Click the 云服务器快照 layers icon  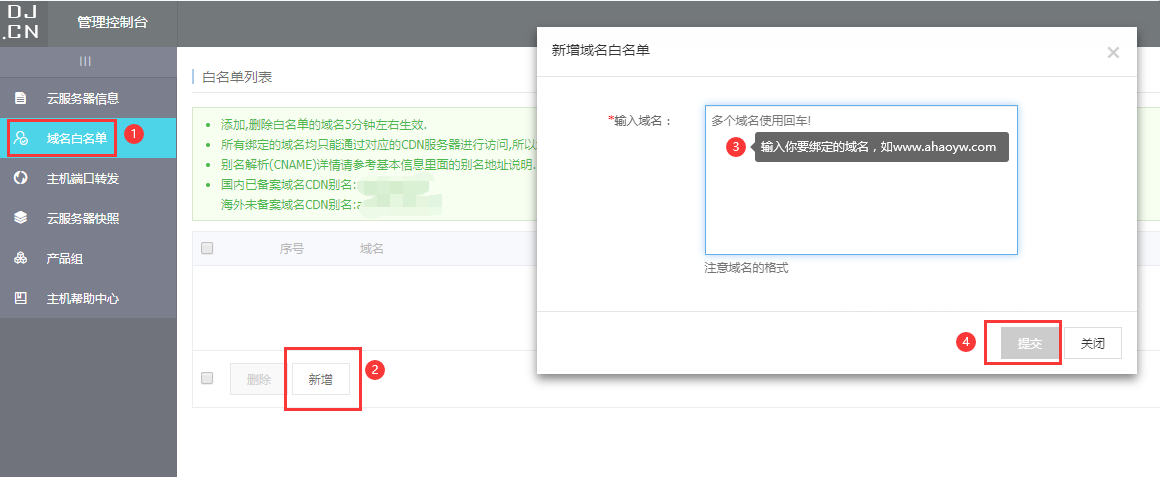coord(21,218)
